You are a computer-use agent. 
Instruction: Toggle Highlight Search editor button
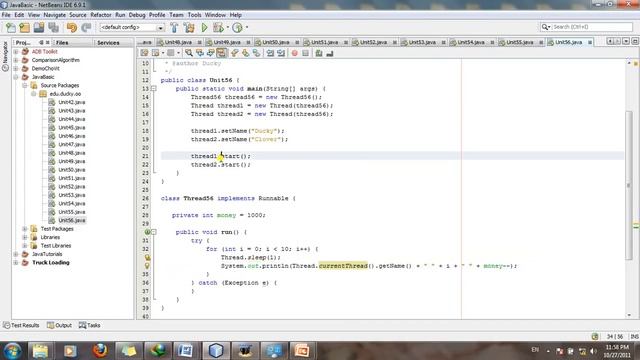coord(222,53)
